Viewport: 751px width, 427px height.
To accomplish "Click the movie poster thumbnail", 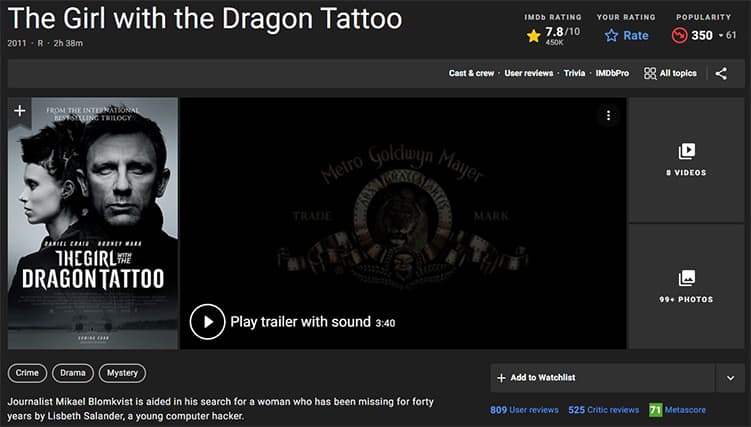I will point(93,223).
